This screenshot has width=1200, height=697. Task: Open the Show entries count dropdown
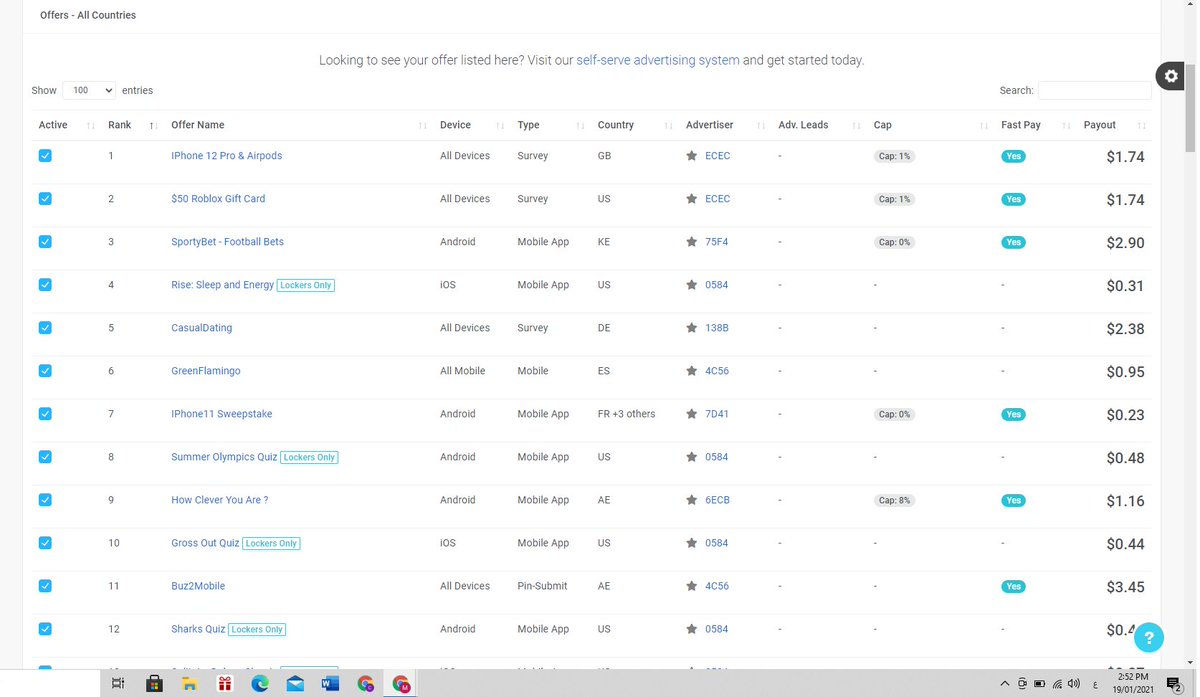(x=89, y=90)
